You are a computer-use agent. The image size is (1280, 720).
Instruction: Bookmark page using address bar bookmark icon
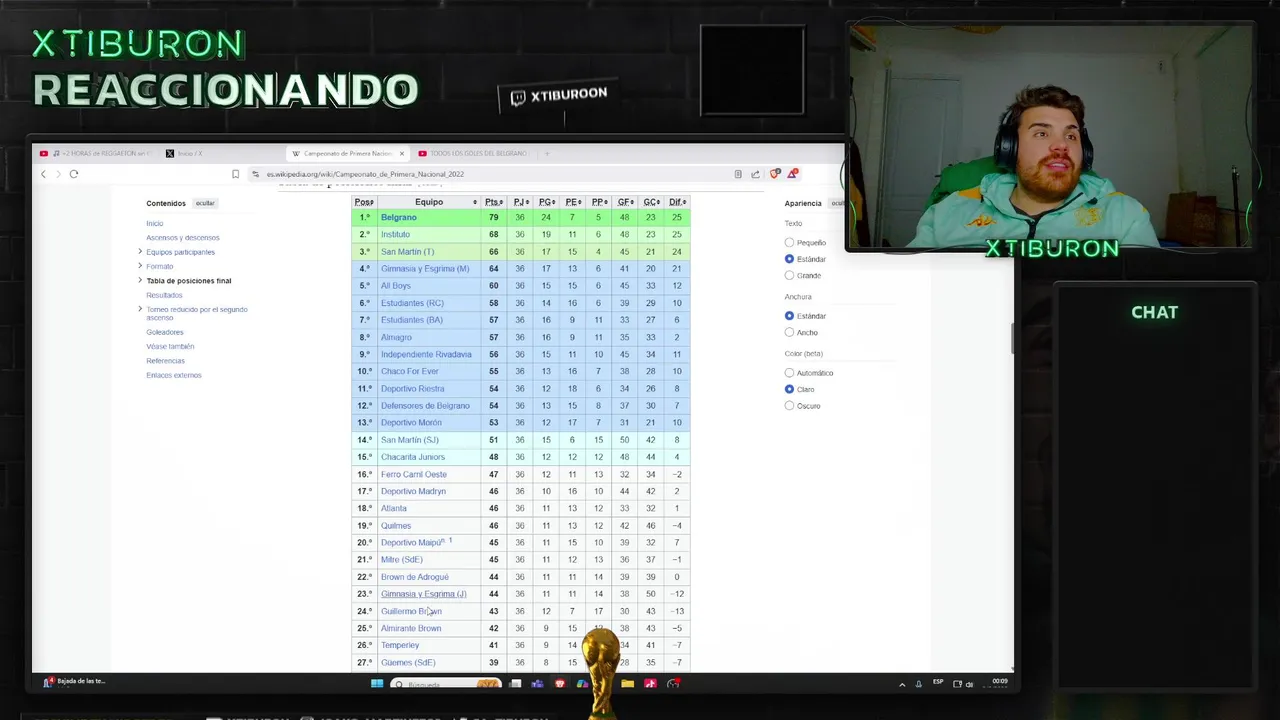pyautogui.click(x=236, y=174)
